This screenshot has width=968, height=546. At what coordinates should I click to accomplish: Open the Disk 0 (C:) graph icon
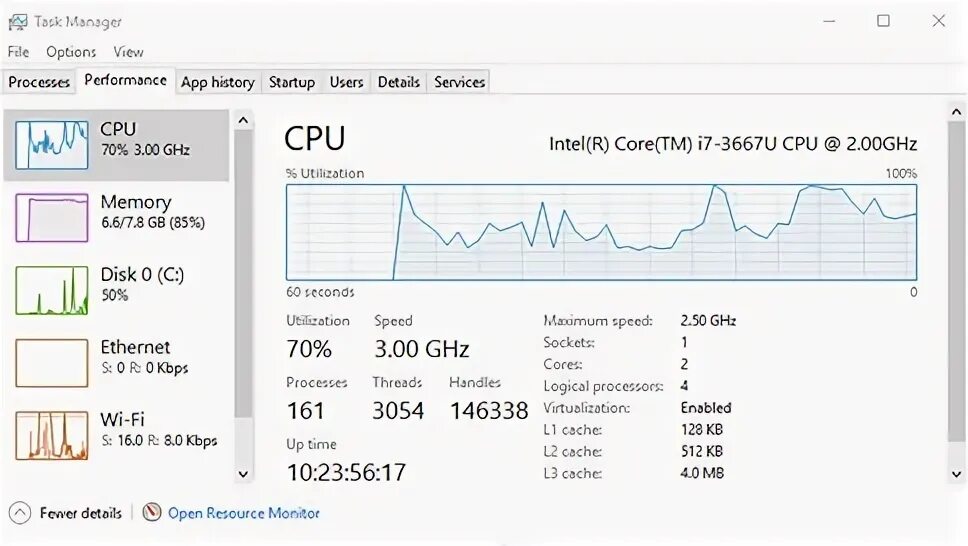coord(51,290)
